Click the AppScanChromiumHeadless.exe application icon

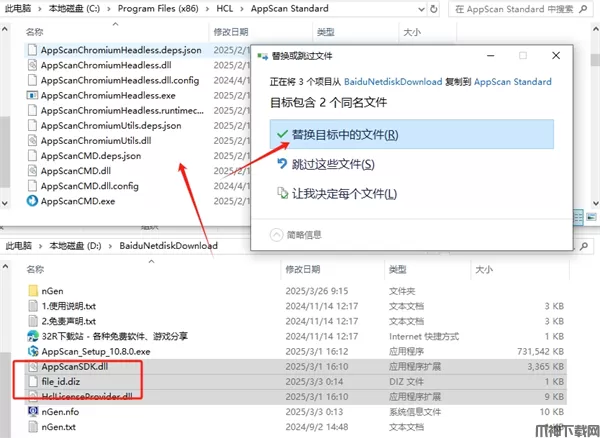(x=32, y=95)
